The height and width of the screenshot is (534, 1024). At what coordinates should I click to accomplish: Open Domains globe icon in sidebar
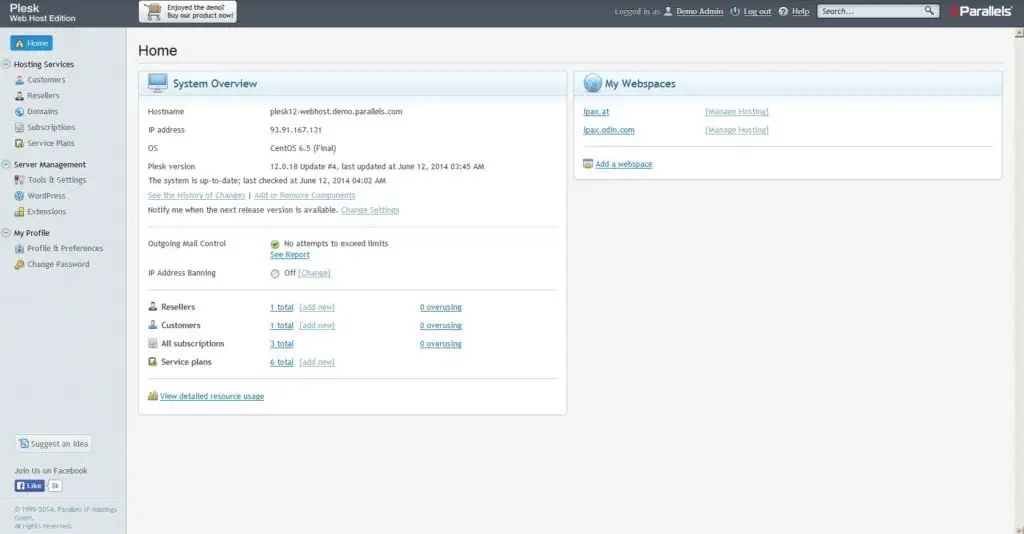pos(19,112)
